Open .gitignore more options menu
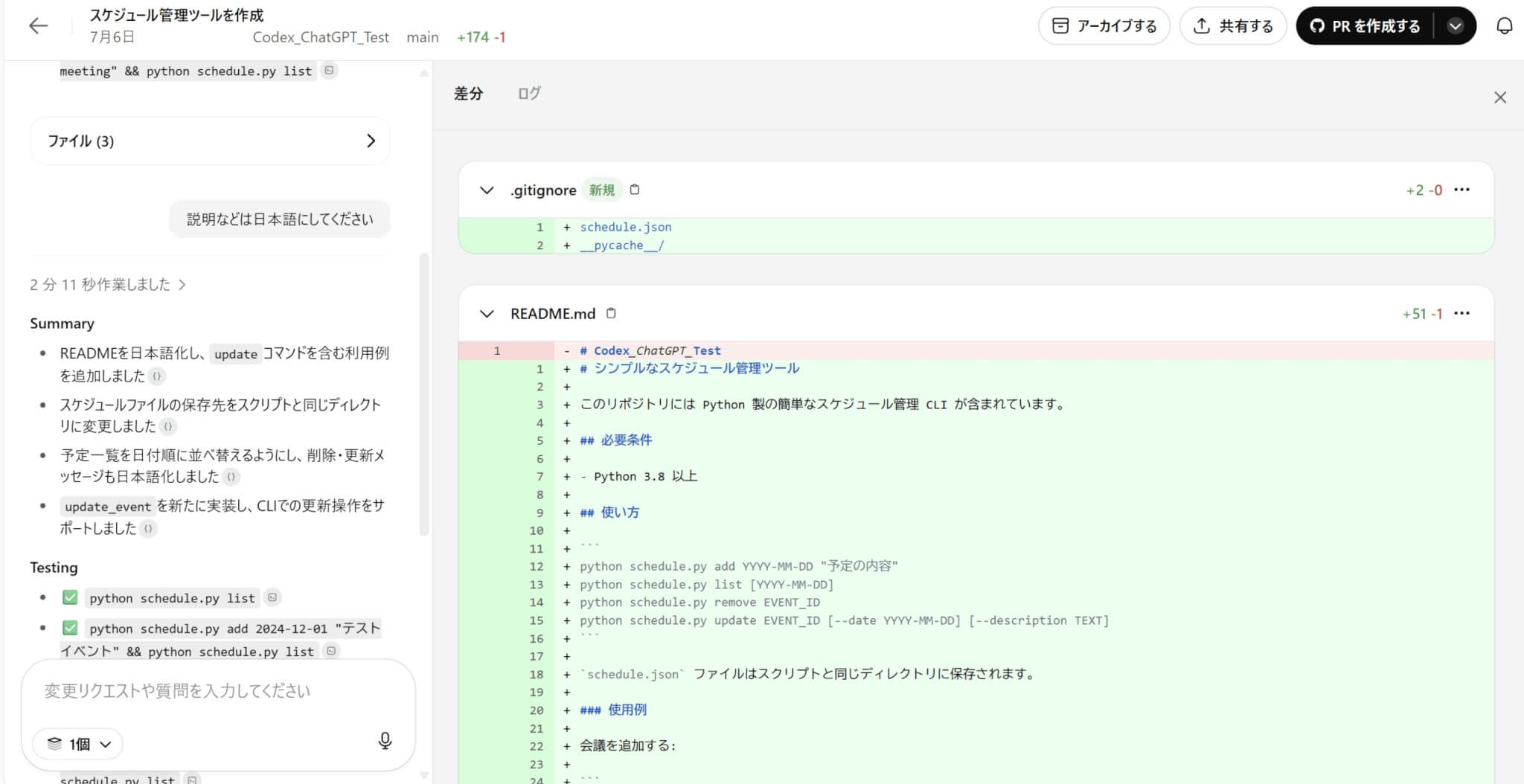Image resolution: width=1524 pixels, height=784 pixels. (1461, 190)
